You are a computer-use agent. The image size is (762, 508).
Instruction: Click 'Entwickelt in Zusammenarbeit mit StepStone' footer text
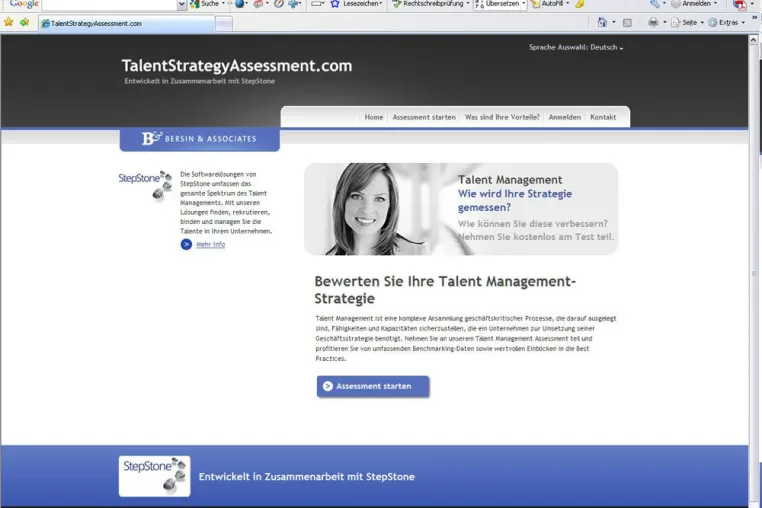[x=307, y=477]
